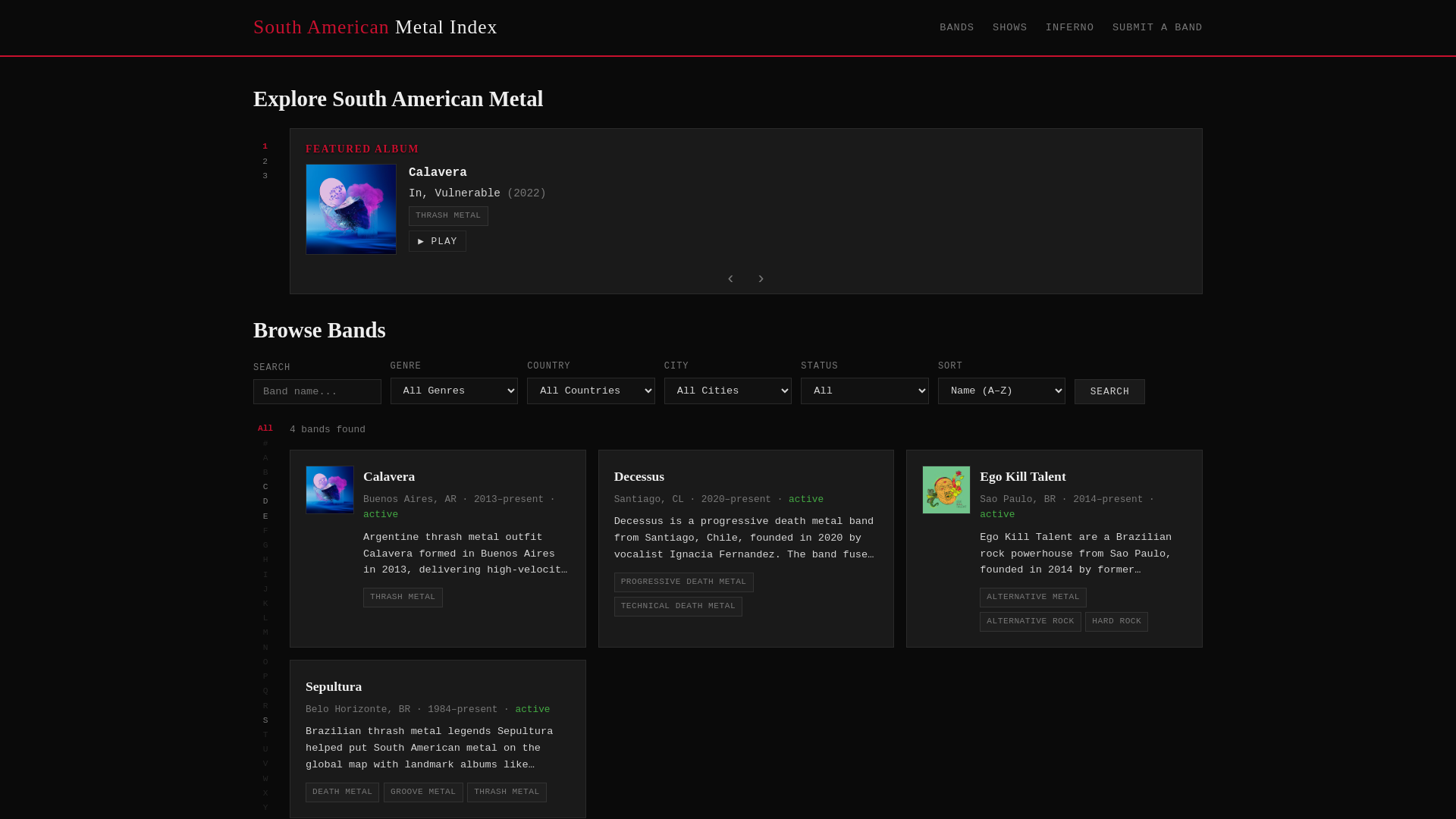Image resolution: width=1456 pixels, height=819 pixels.
Task: Select featured slide 1
Action: 265,146
